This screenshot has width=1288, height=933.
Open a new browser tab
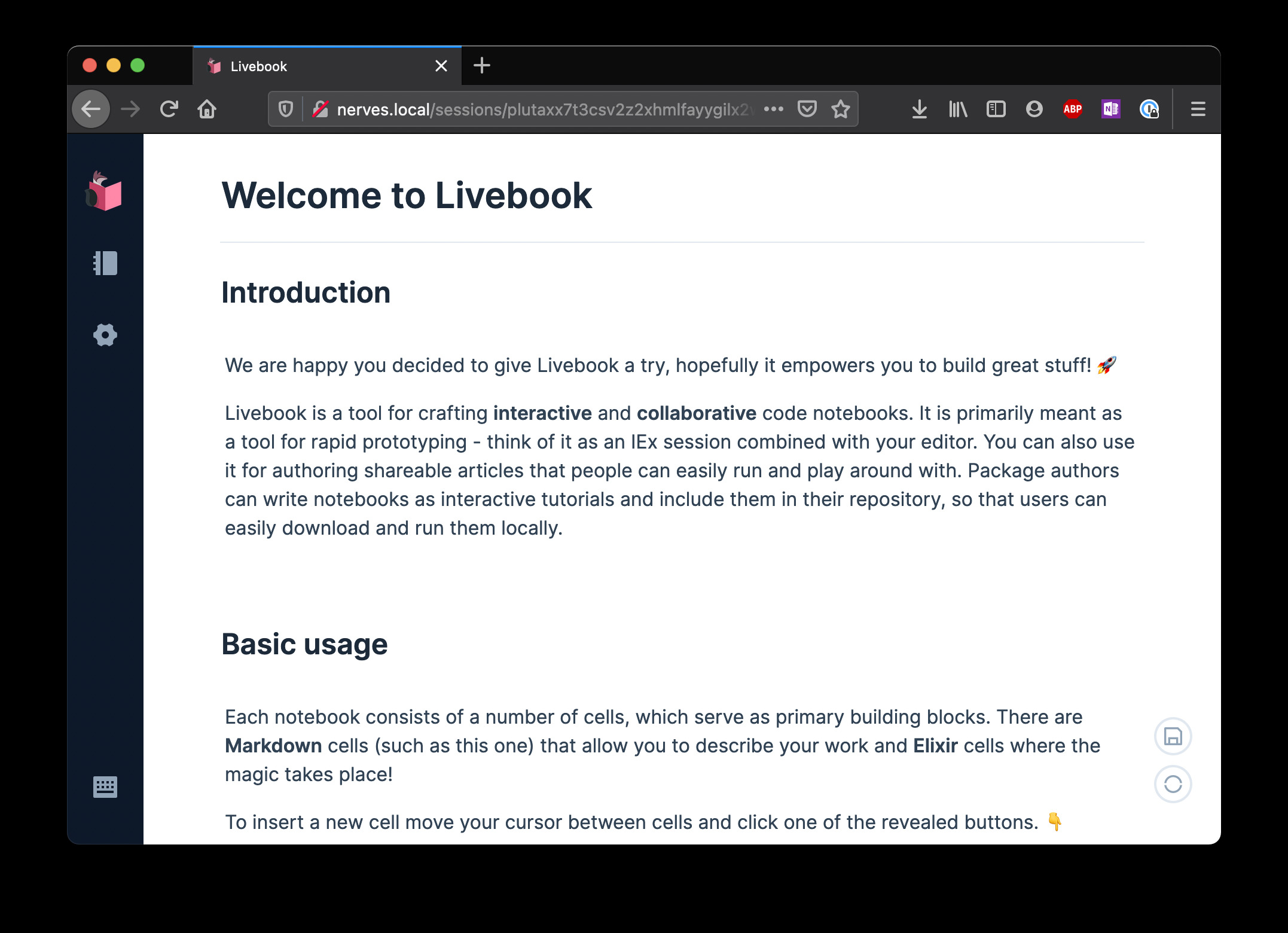click(482, 65)
